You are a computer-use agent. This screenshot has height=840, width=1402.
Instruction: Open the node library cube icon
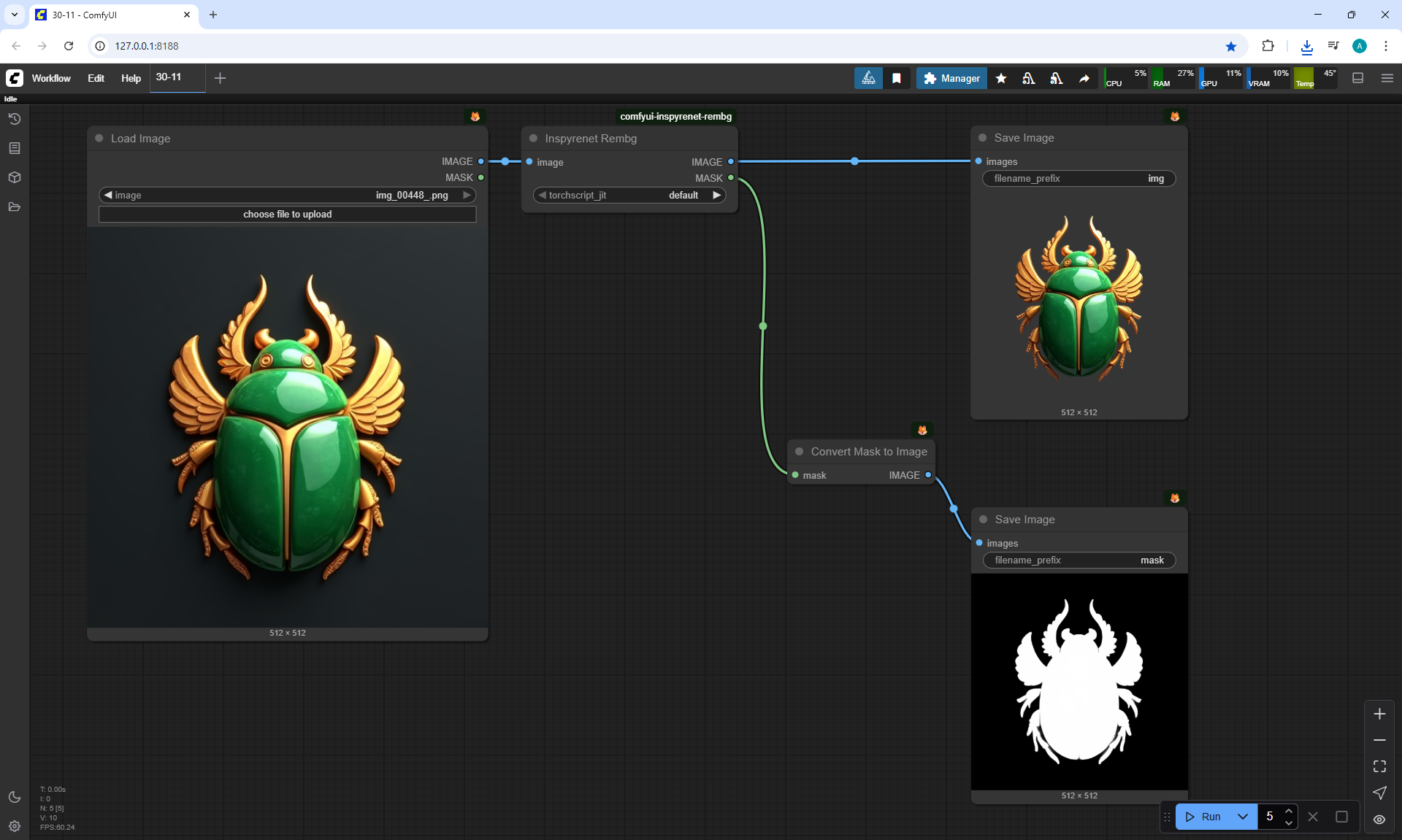click(x=15, y=177)
